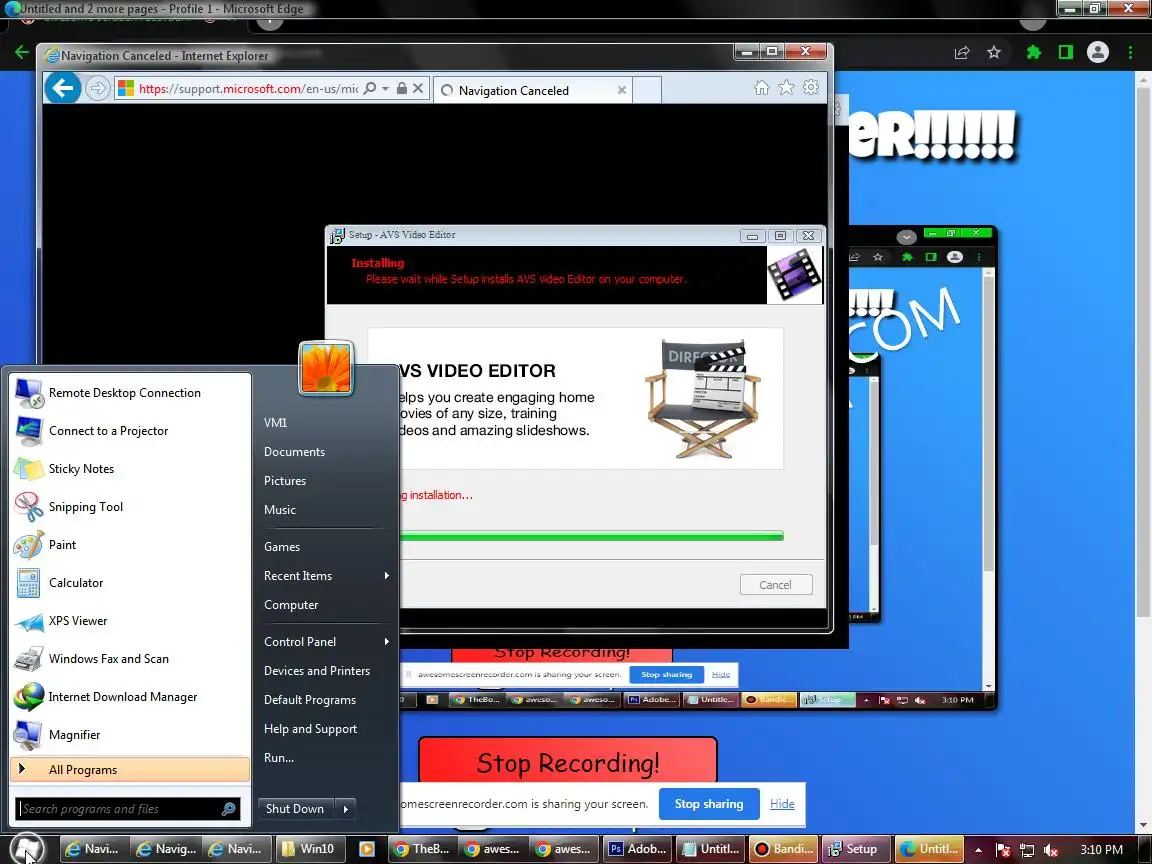1152x864 pixels.
Task: Launch XPS Viewer
Action: click(x=131, y=621)
